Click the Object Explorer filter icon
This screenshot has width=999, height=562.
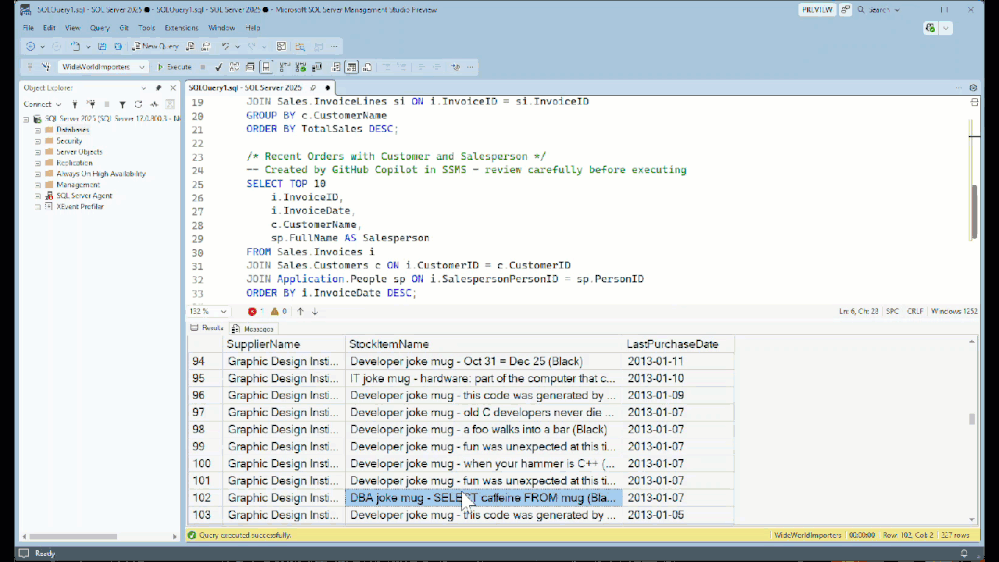(122, 104)
